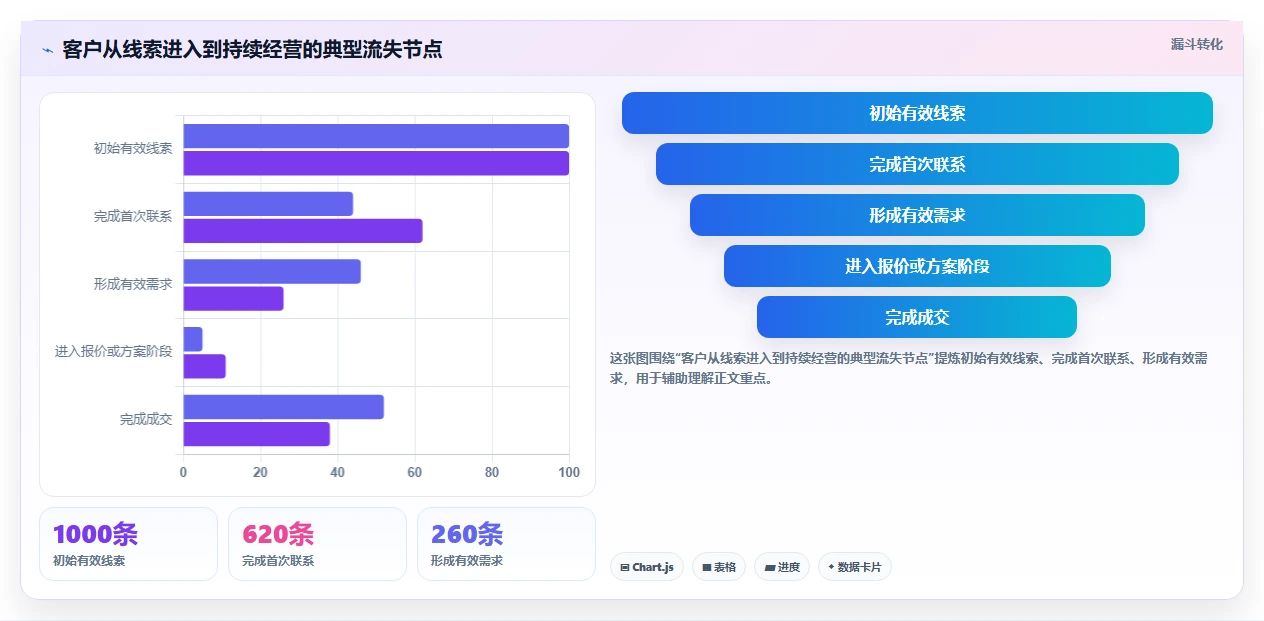Click the 1000条 初始有效线索 stat card
This screenshot has width=1264, height=621.
(x=128, y=544)
